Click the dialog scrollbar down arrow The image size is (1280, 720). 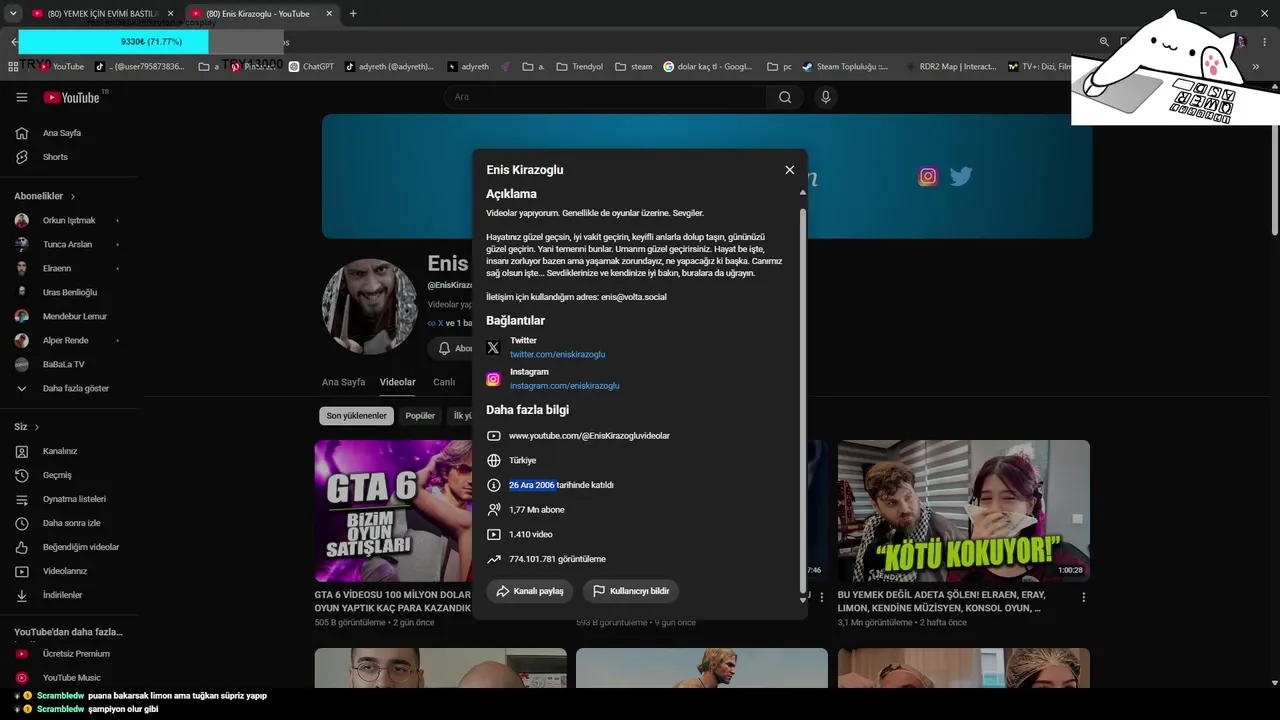802,600
